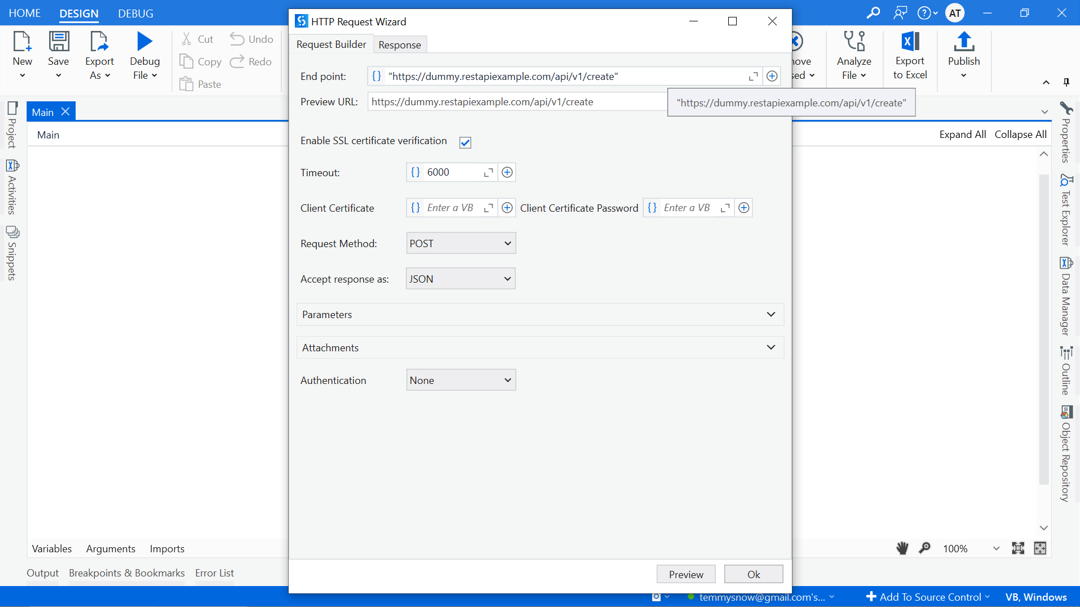Image resolution: width=1080 pixels, height=607 pixels.
Task: Expand the Parameters section
Action: [x=540, y=315]
